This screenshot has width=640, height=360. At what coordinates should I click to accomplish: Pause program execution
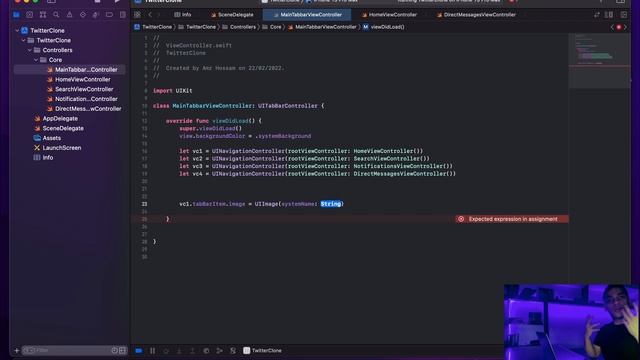pyautogui.click(x=152, y=351)
